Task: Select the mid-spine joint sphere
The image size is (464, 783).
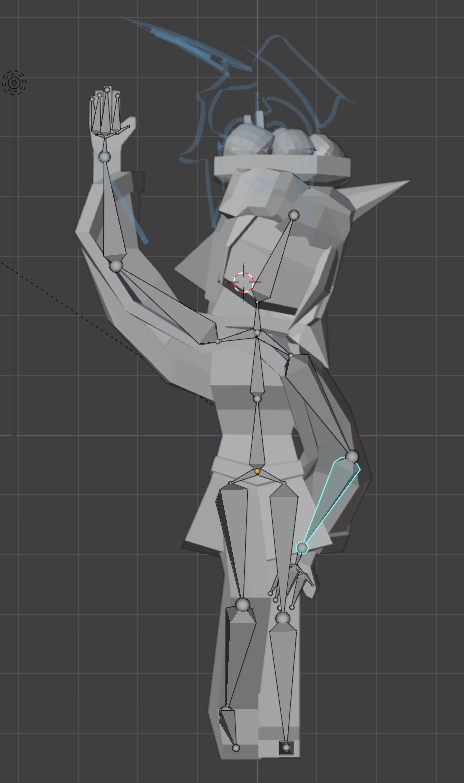Action: [x=257, y=398]
